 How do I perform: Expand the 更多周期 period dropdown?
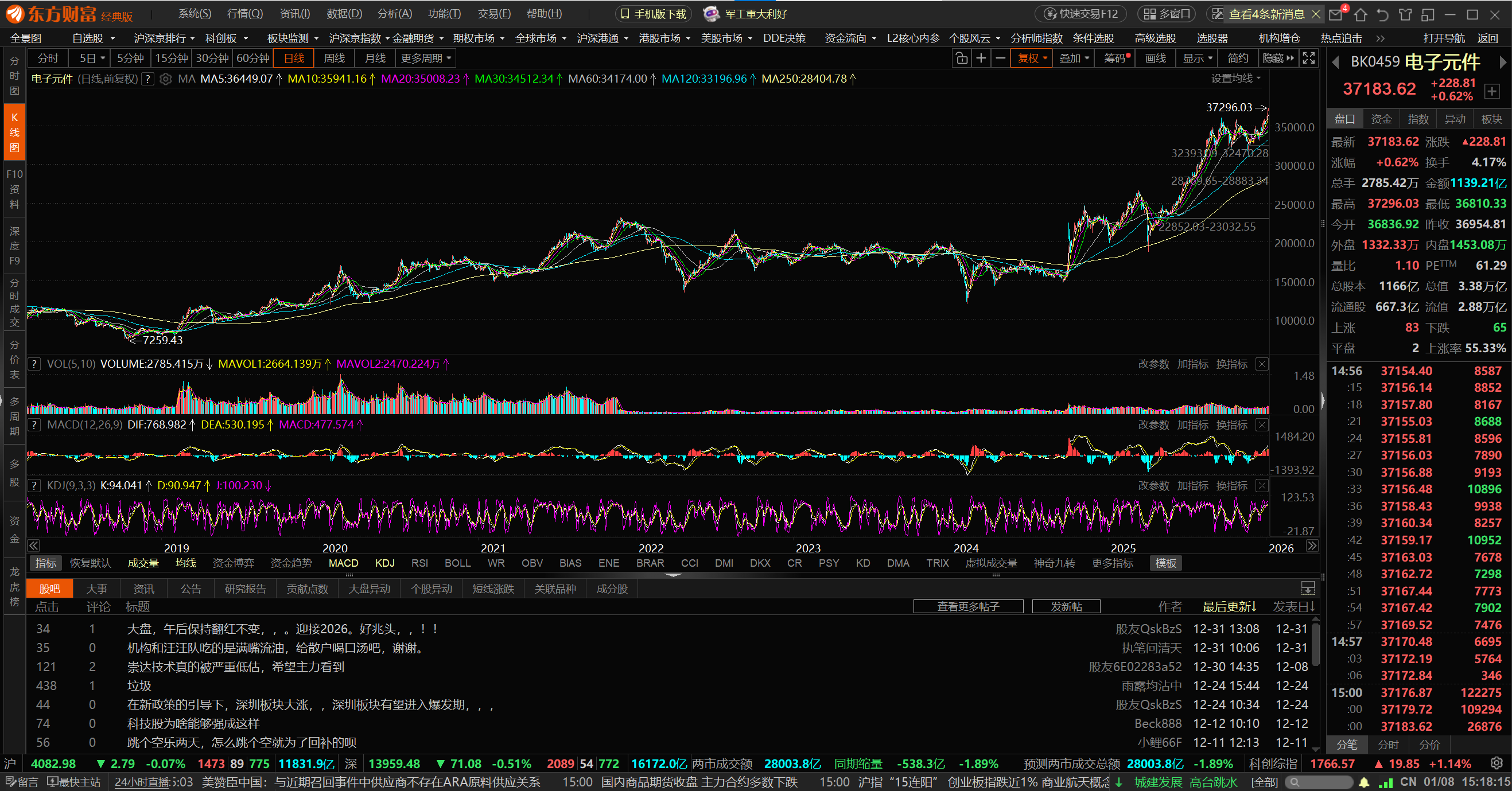[x=426, y=58]
